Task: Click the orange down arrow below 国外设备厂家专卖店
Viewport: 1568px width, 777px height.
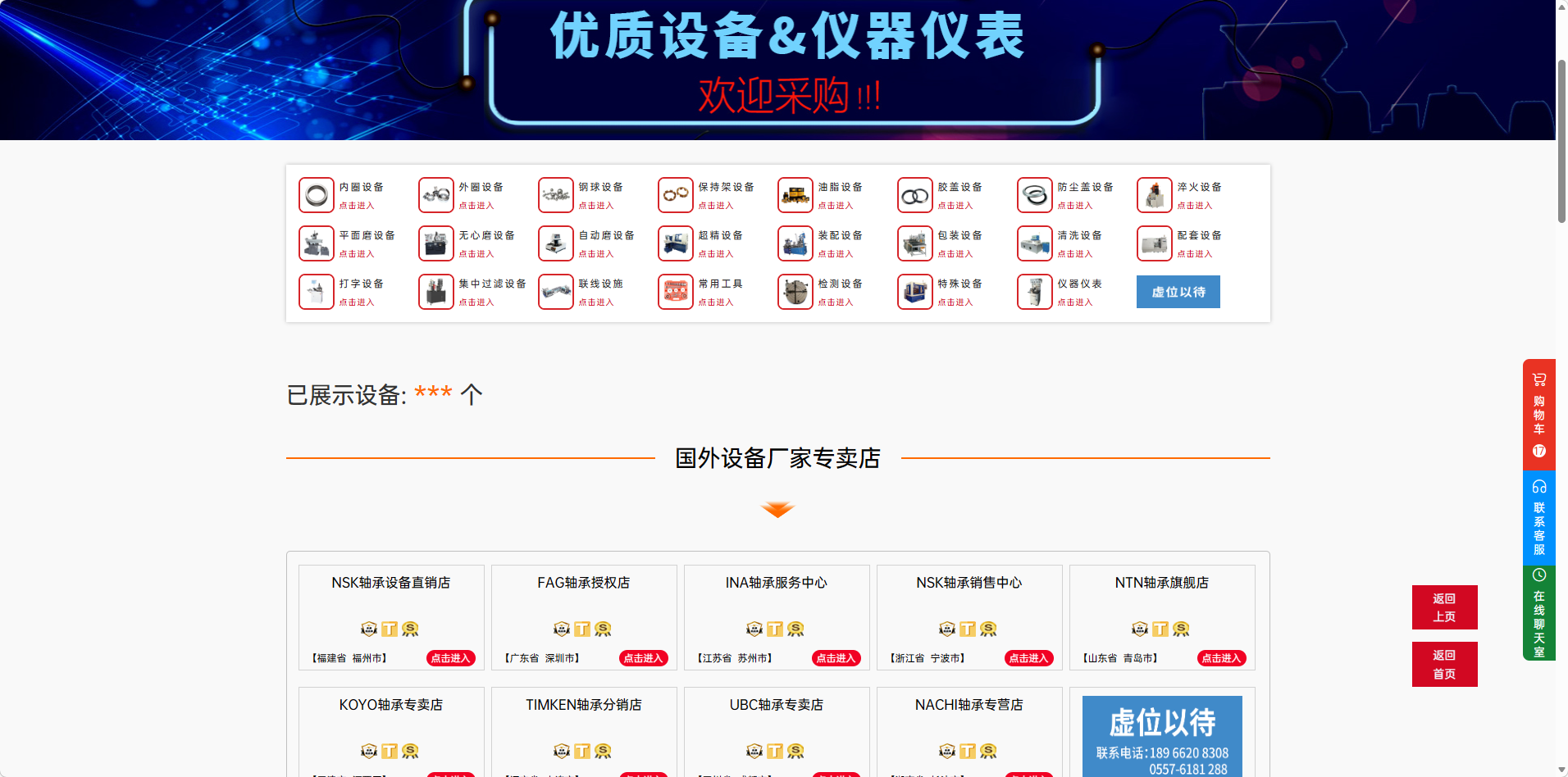Action: click(777, 510)
